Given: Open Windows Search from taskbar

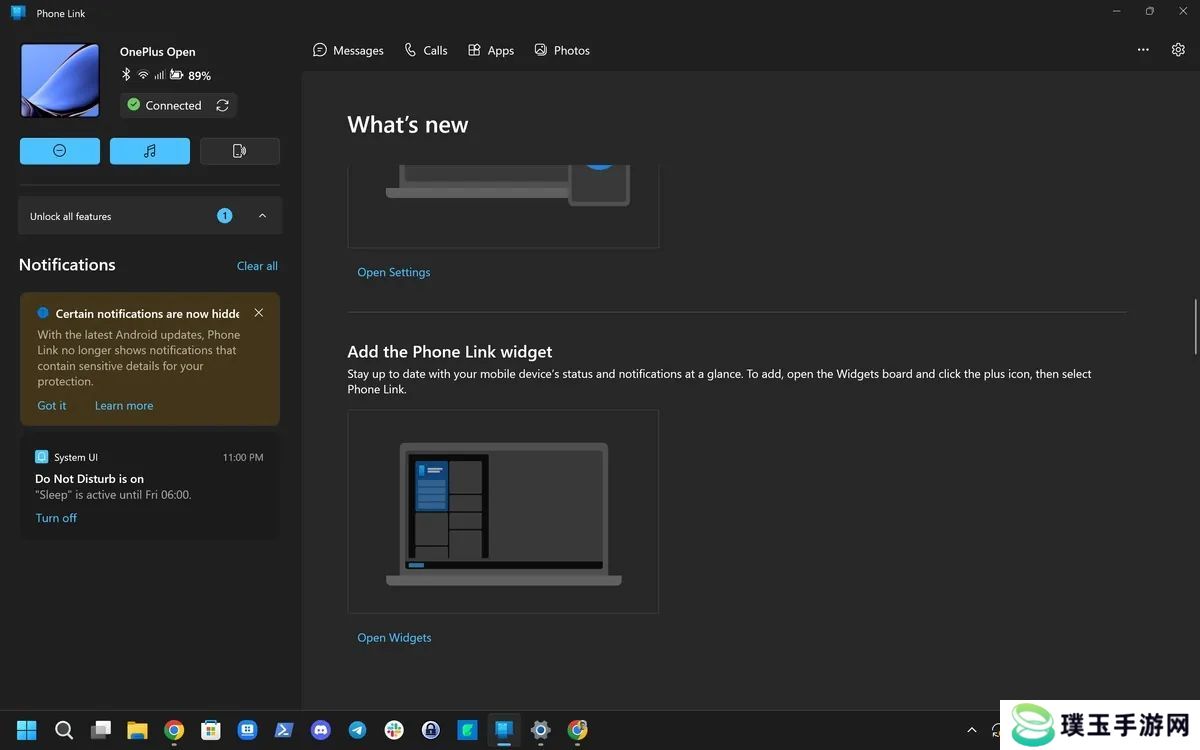Looking at the screenshot, I should point(64,730).
